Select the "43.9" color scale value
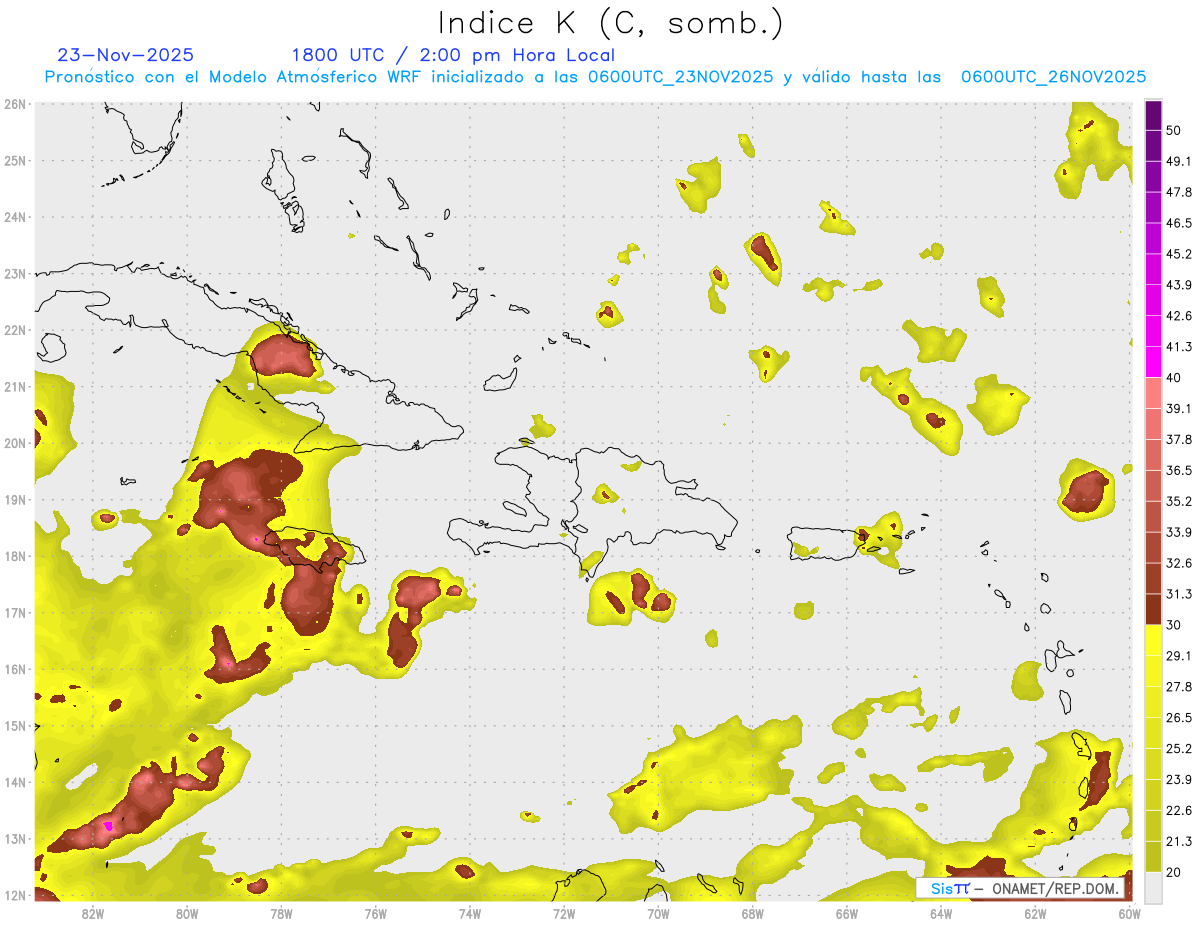Viewport: 1200px width, 927px height. [1178, 285]
